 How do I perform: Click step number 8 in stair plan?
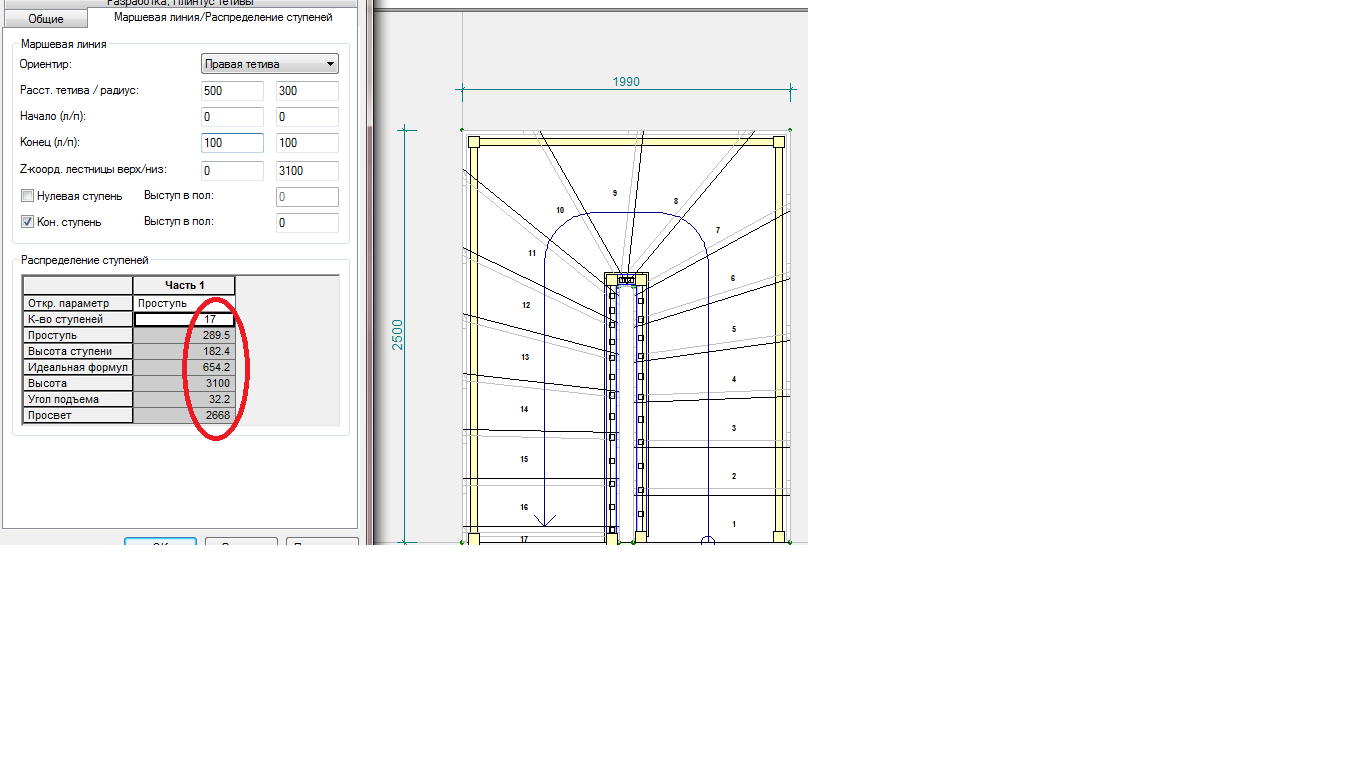pyautogui.click(x=676, y=201)
